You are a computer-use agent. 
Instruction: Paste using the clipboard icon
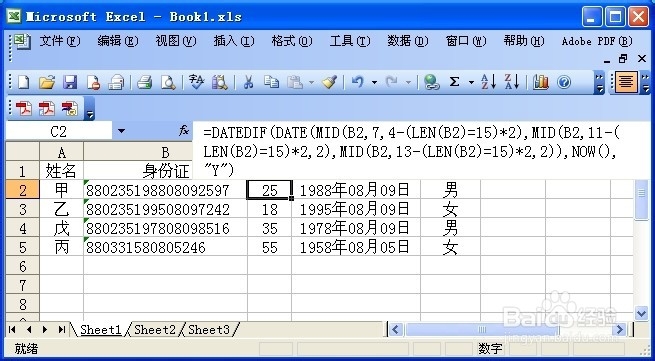(x=295, y=82)
